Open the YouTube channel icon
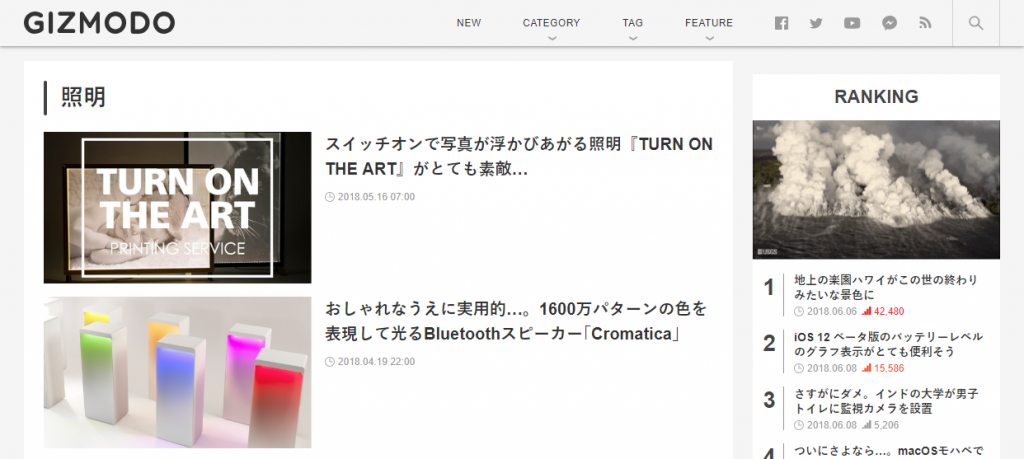This screenshot has width=1024, height=459. point(852,24)
